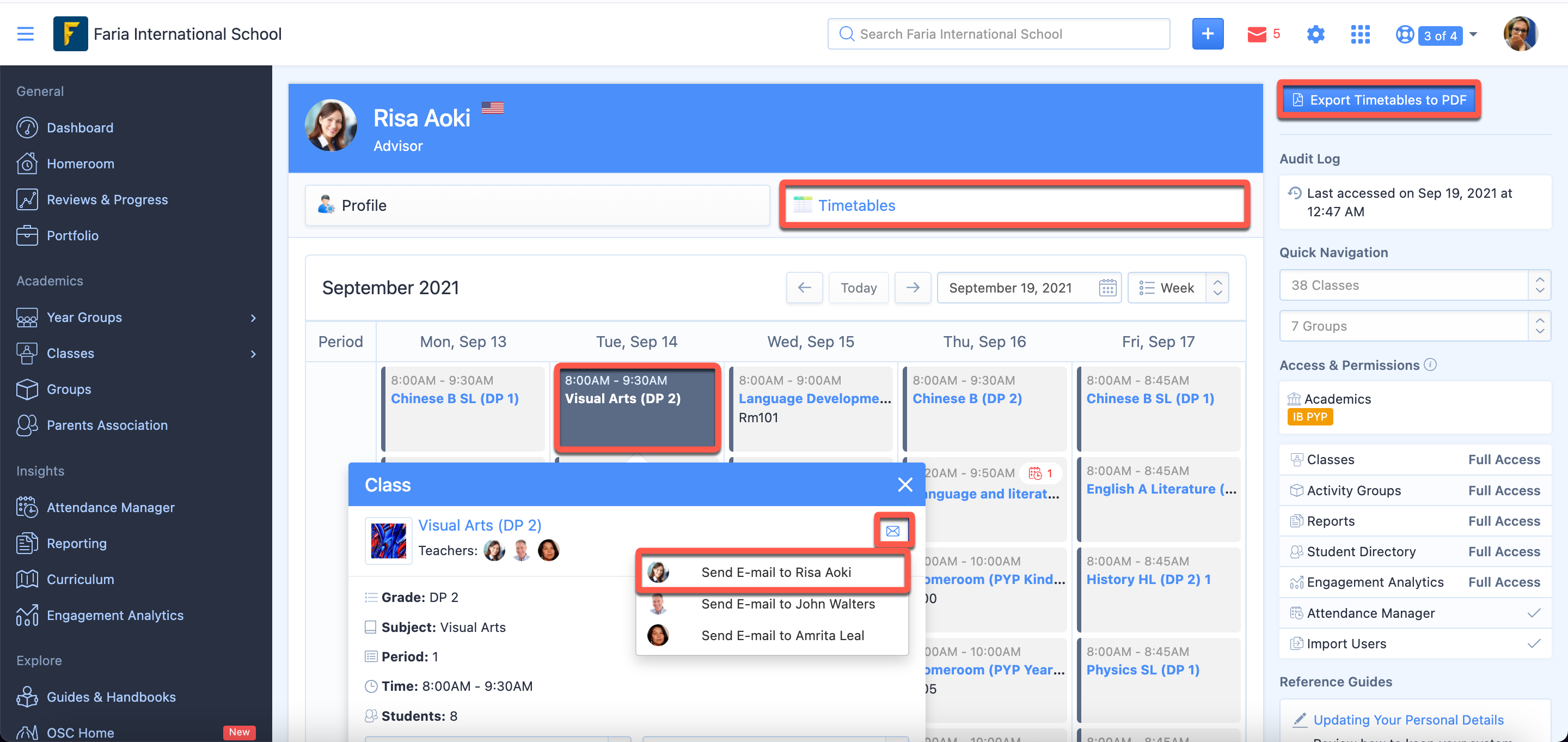Jump to Today in the timetable
The height and width of the screenshot is (742, 1568).
[858, 288]
